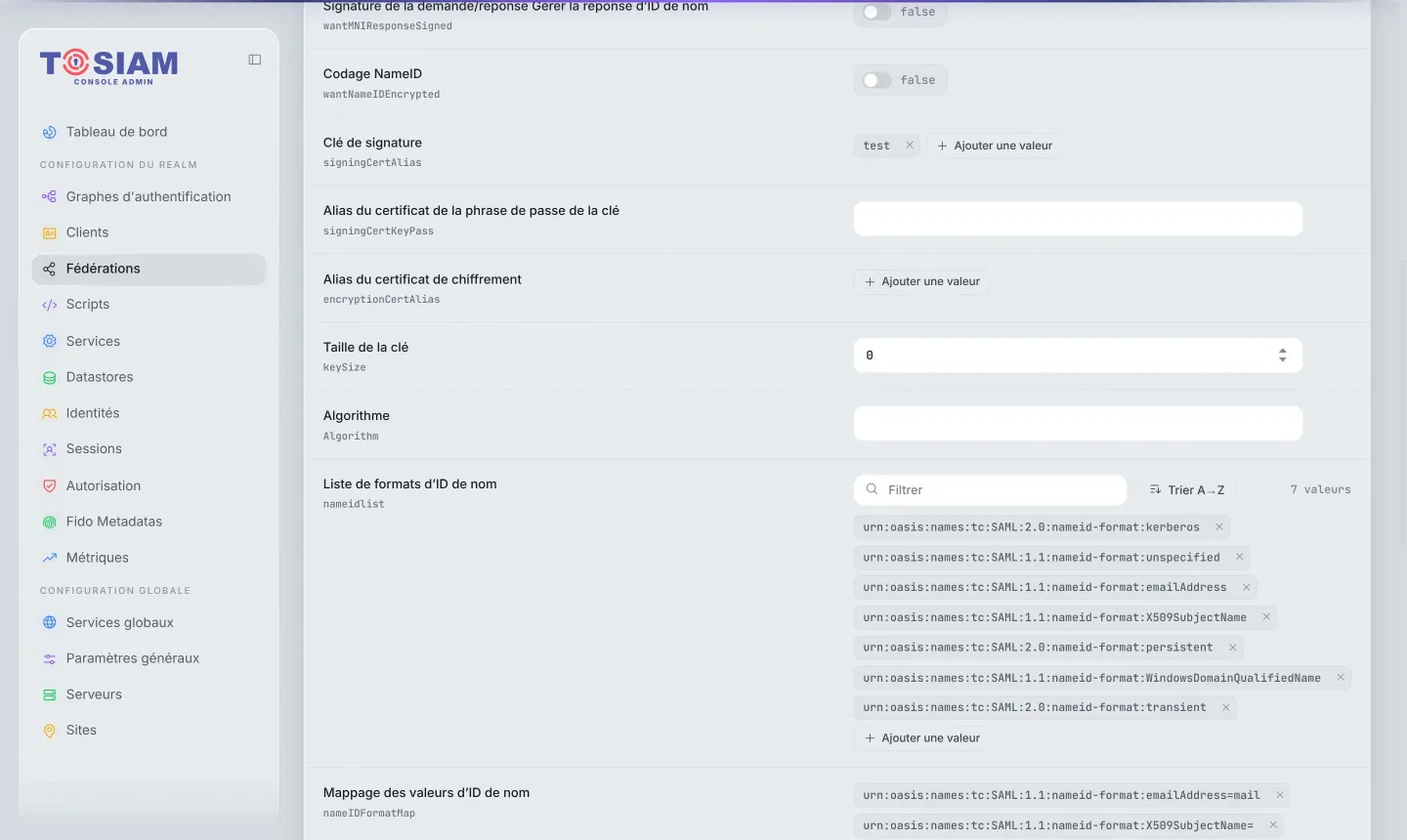Image resolution: width=1407 pixels, height=840 pixels.
Task: Remove nameid-format:emailAddress from the format list
Action: point(1247,587)
